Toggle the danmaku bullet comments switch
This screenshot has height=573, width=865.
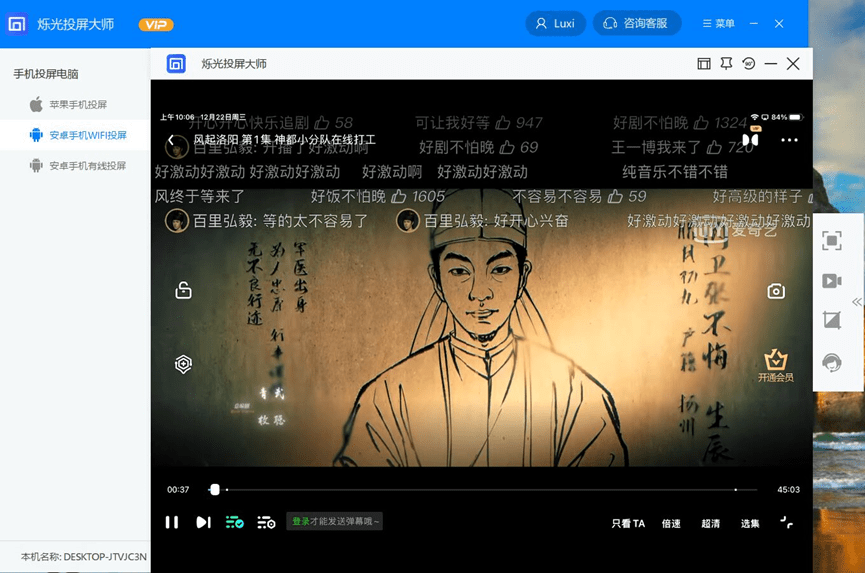[x=234, y=522]
